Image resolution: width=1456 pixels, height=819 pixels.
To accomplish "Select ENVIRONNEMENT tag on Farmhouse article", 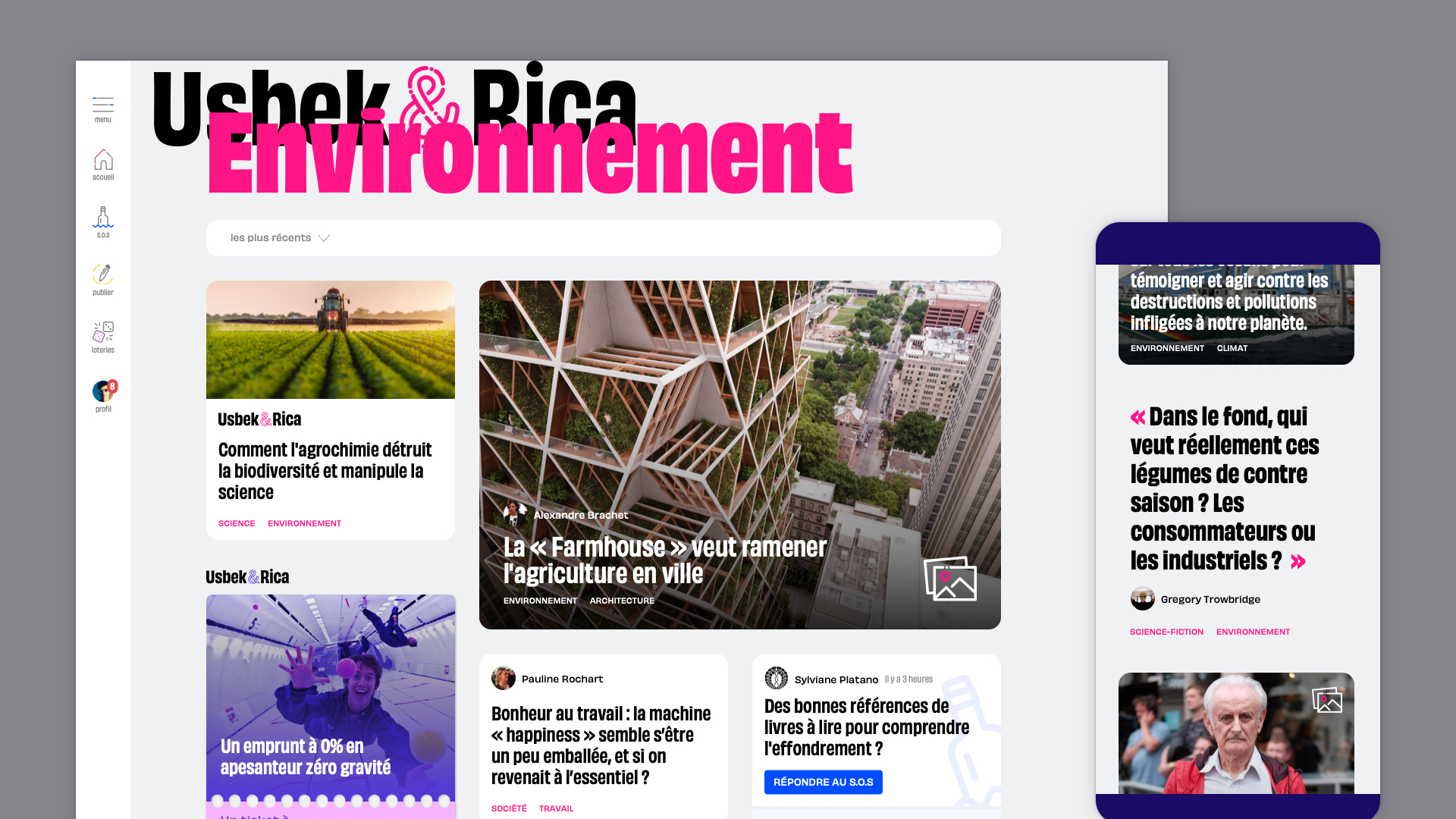I will 540,601.
